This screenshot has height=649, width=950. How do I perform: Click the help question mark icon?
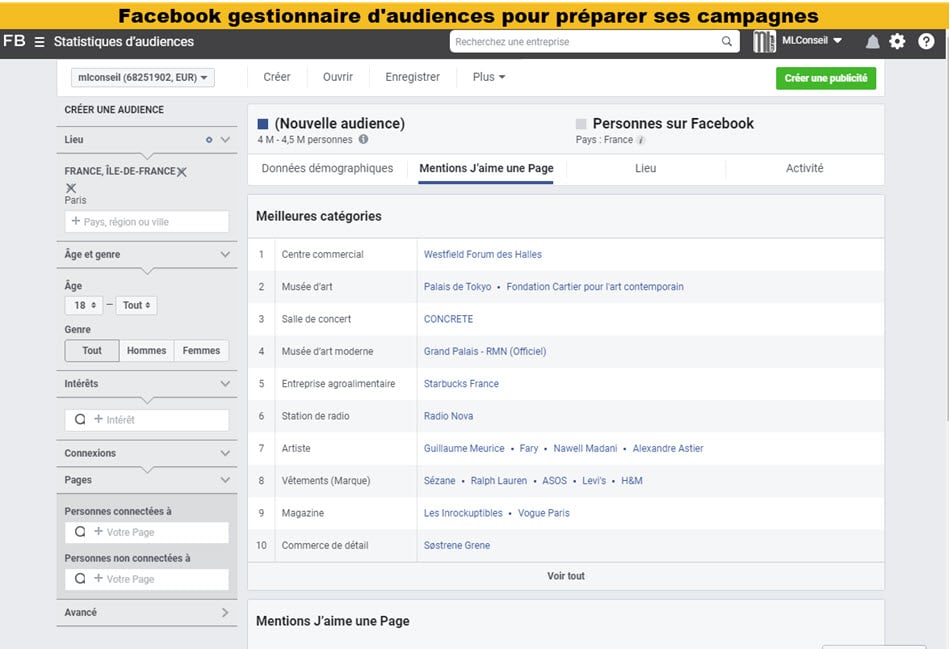point(926,41)
